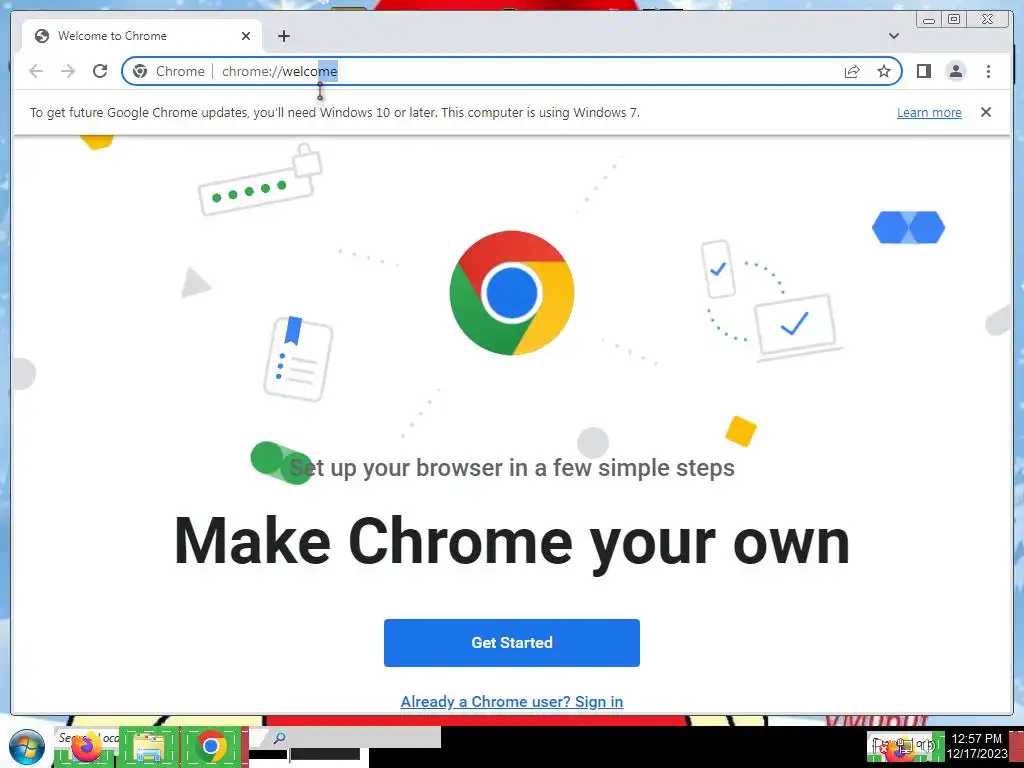The height and width of the screenshot is (768, 1024).
Task: Open the Windows Start button
Action: tap(27, 747)
